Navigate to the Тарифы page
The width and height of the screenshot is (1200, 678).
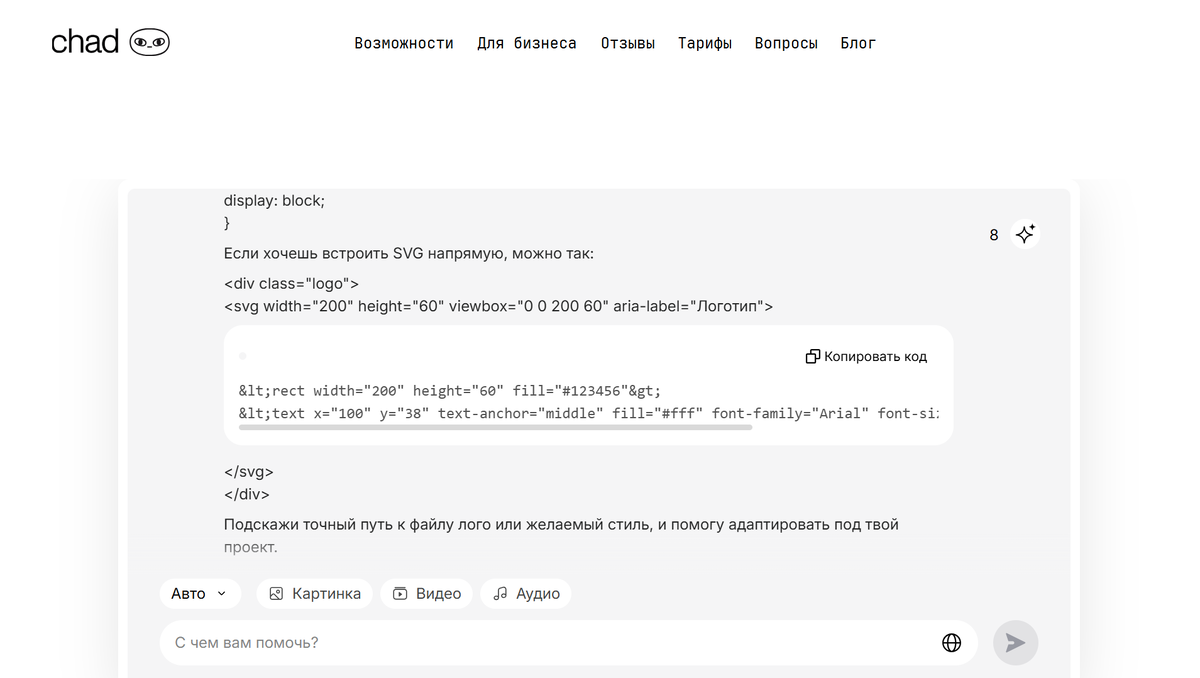(x=705, y=43)
